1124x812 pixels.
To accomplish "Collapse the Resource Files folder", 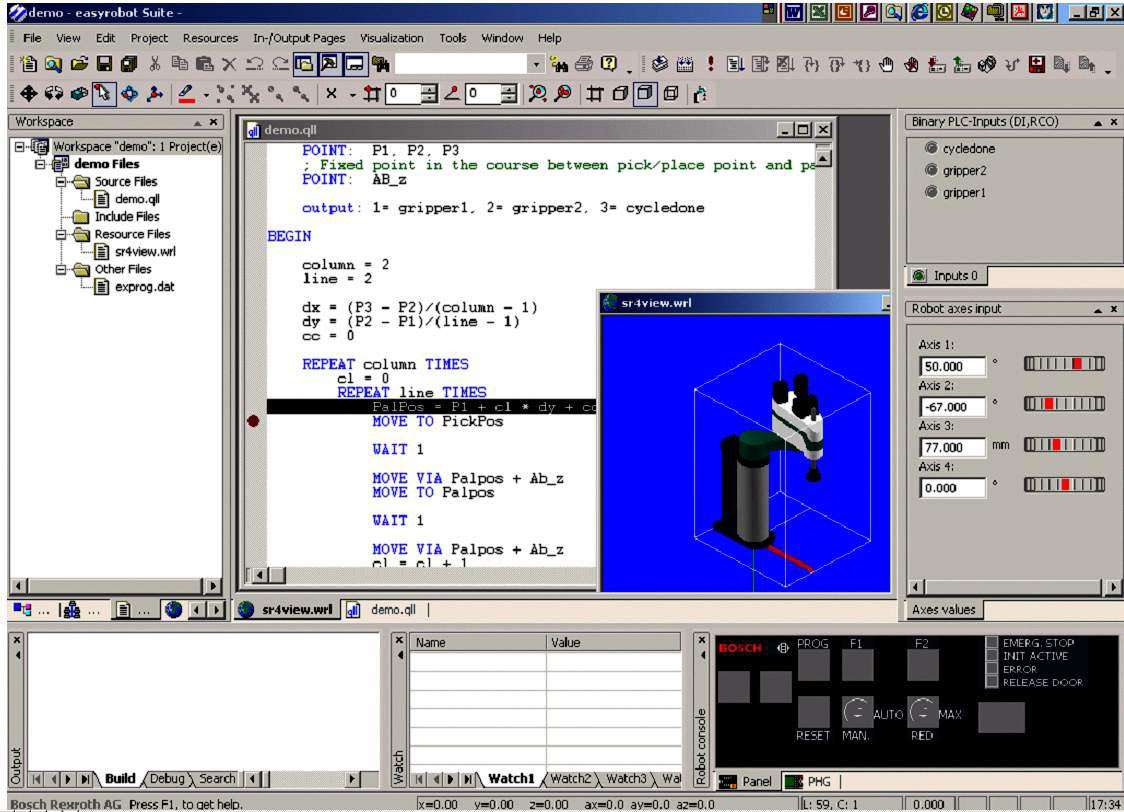I will (61, 234).
